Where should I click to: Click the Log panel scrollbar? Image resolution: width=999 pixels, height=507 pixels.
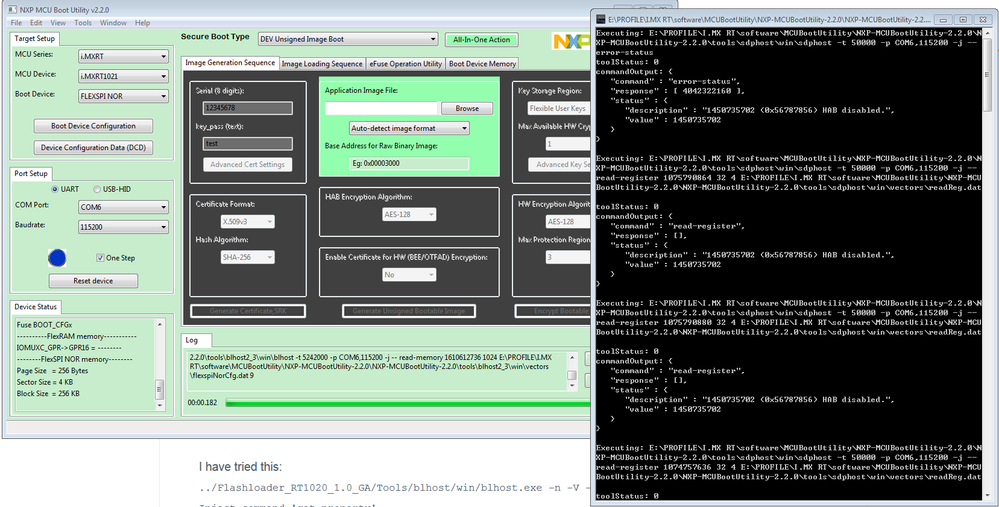click(x=572, y=370)
